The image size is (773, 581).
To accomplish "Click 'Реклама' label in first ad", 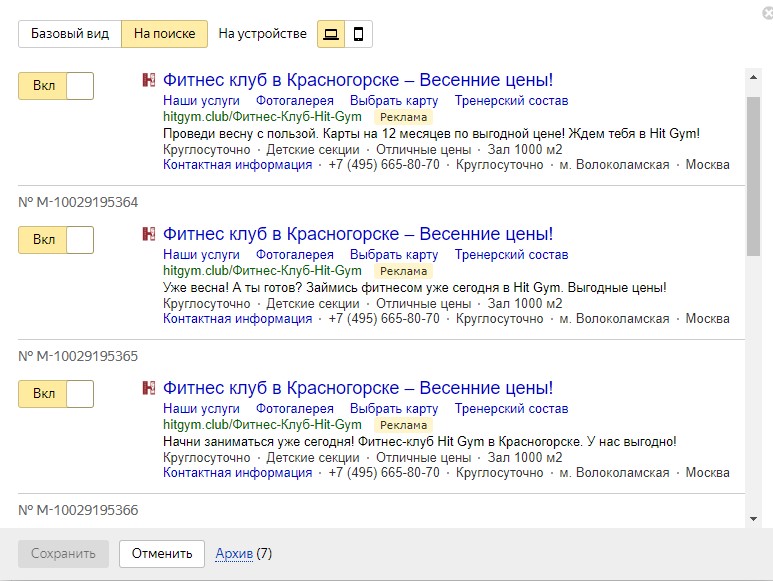I will [403, 117].
